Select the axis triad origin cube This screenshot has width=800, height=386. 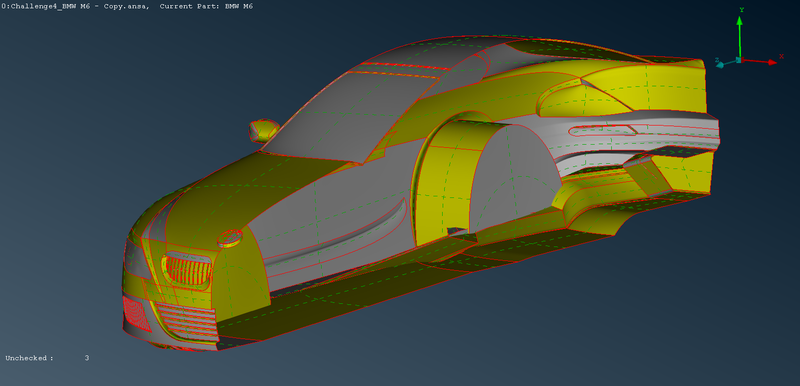(739, 60)
